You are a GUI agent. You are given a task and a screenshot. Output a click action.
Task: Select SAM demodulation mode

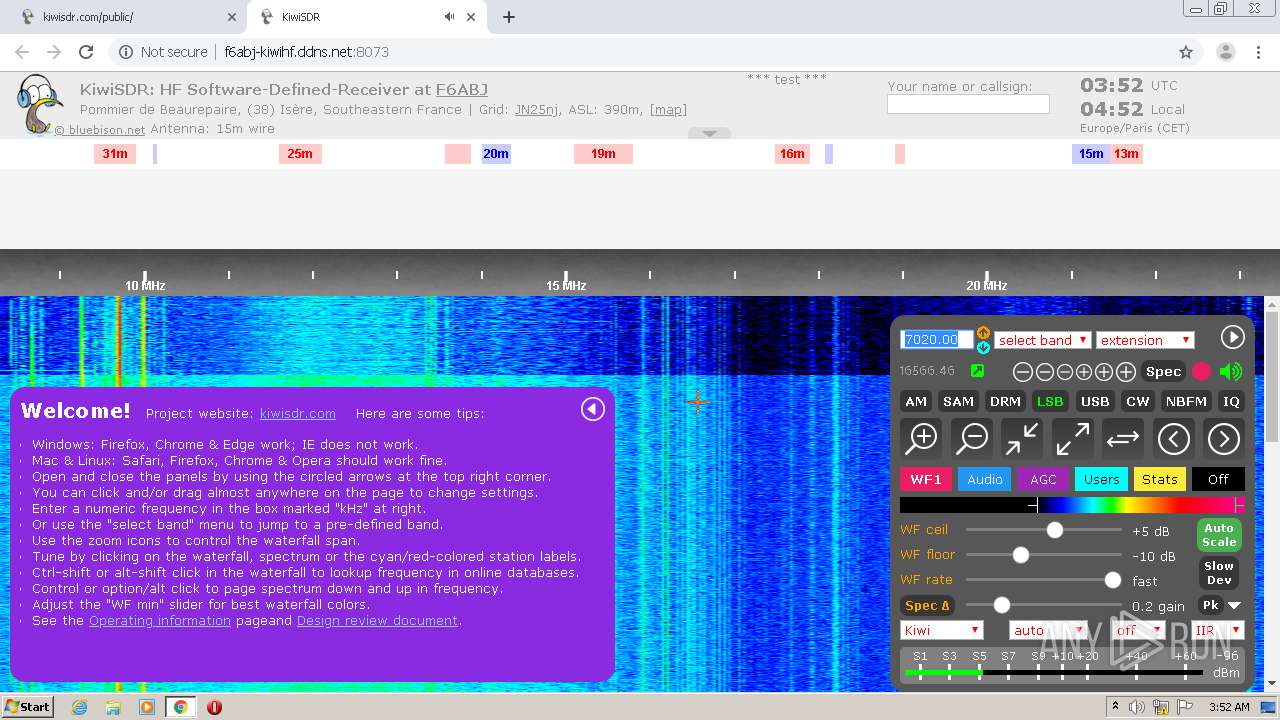click(958, 401)
